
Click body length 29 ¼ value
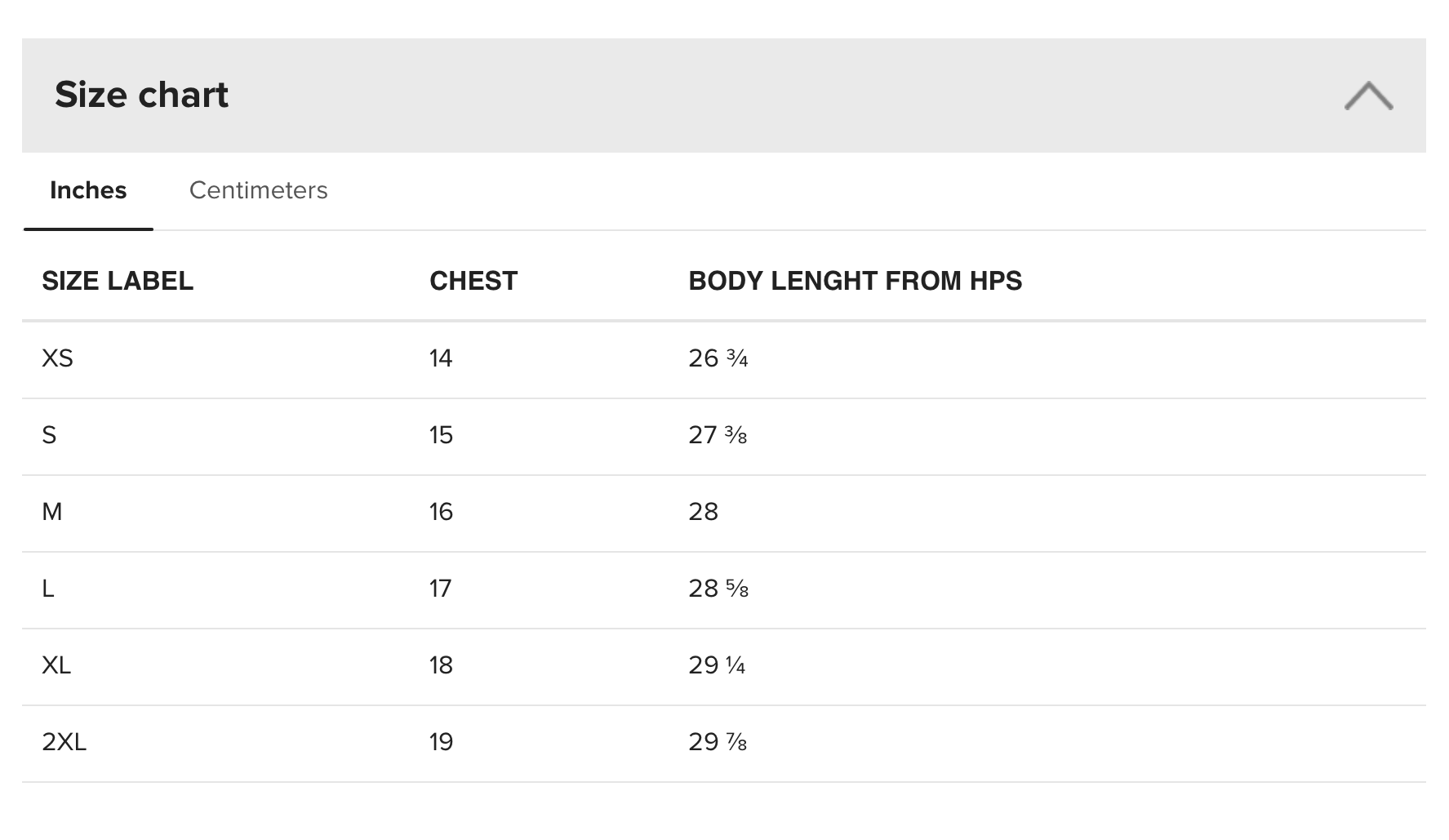(x=717, y=665)
